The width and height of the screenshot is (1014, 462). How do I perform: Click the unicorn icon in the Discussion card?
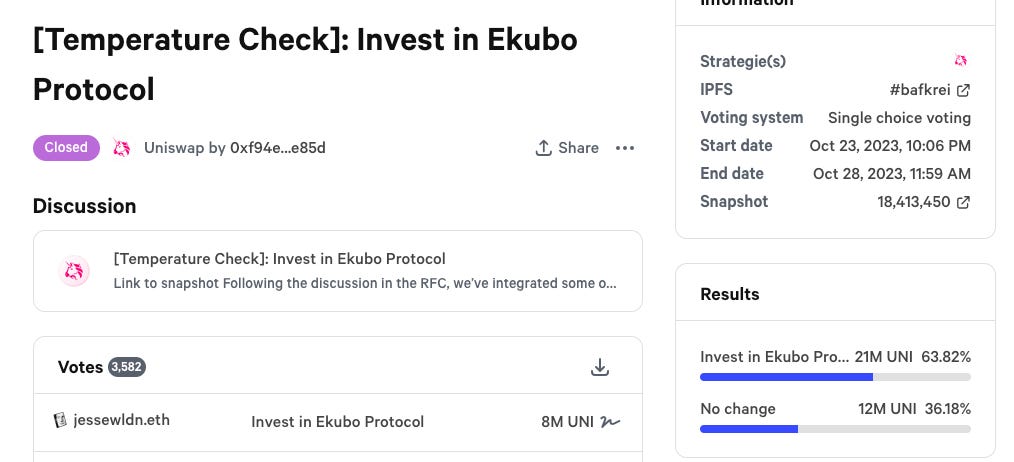click(75, 271)
